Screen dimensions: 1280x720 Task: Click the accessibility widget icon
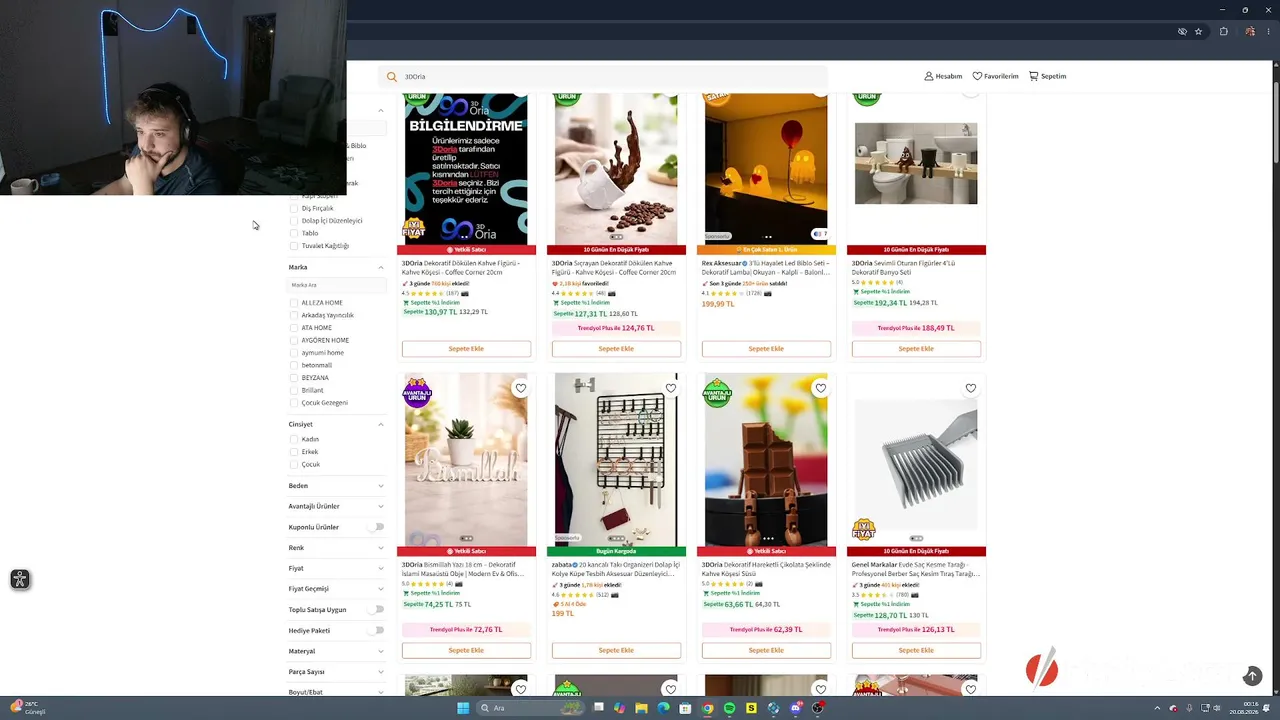(19, 579)
